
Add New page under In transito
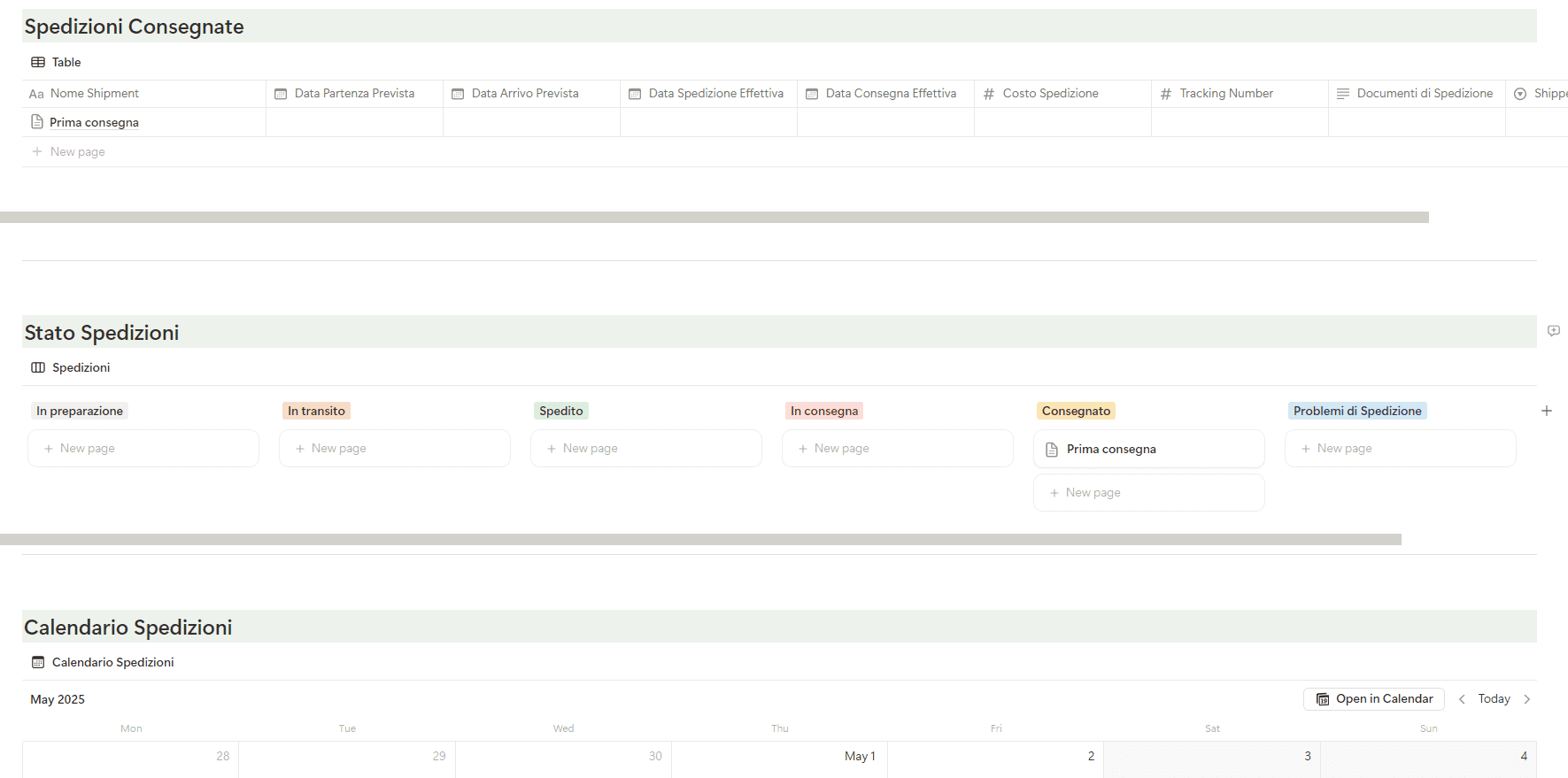point(395,449)
